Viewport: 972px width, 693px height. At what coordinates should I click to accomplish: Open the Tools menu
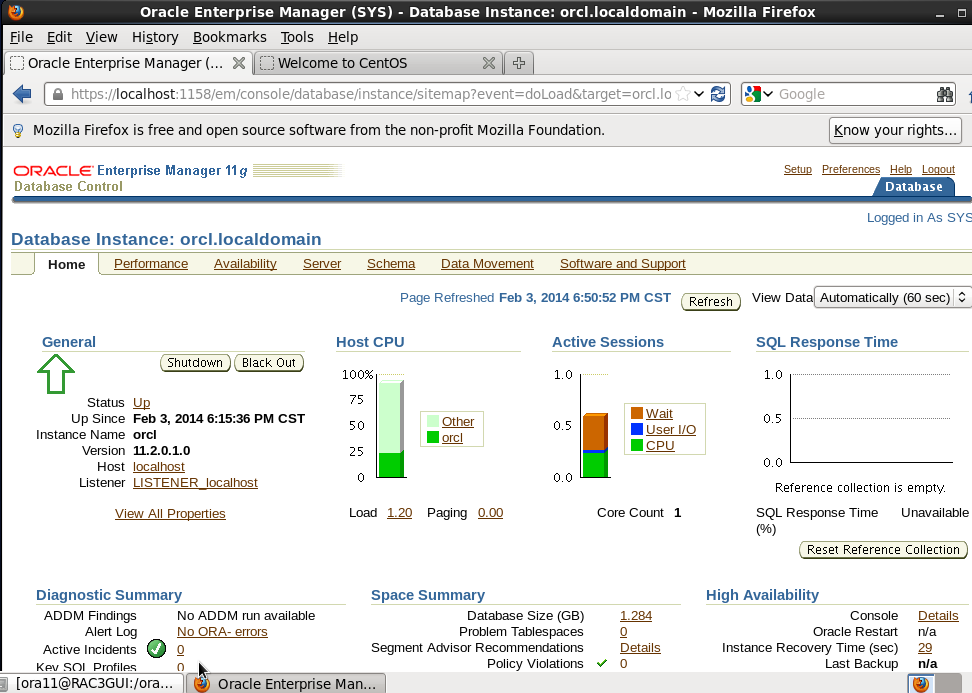pyautogui.click(x=297, y=37)
